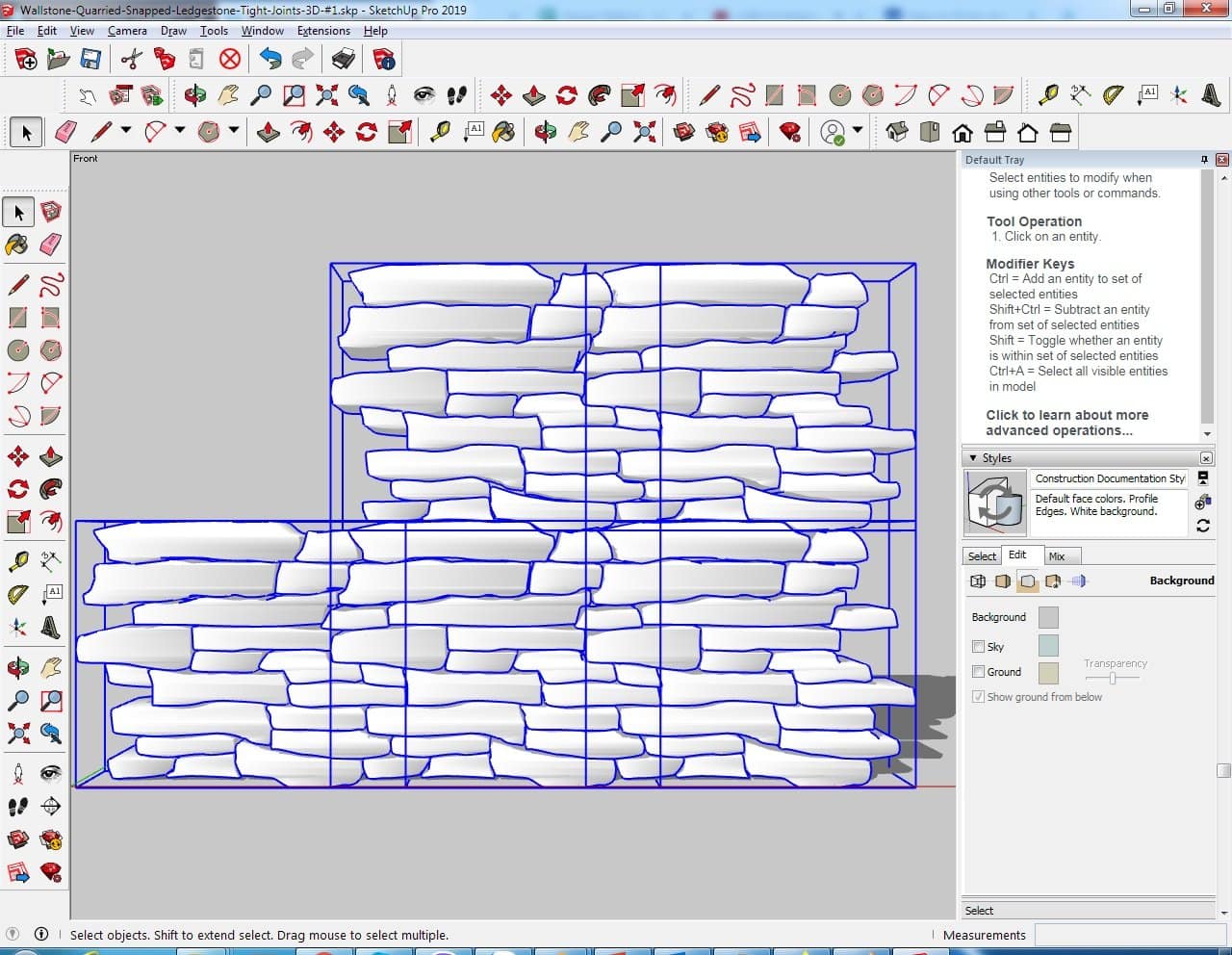The height and width of the screenshot is (955, 1232).
Task: Enable the Sky checkbox
Action: pos(978,647)
